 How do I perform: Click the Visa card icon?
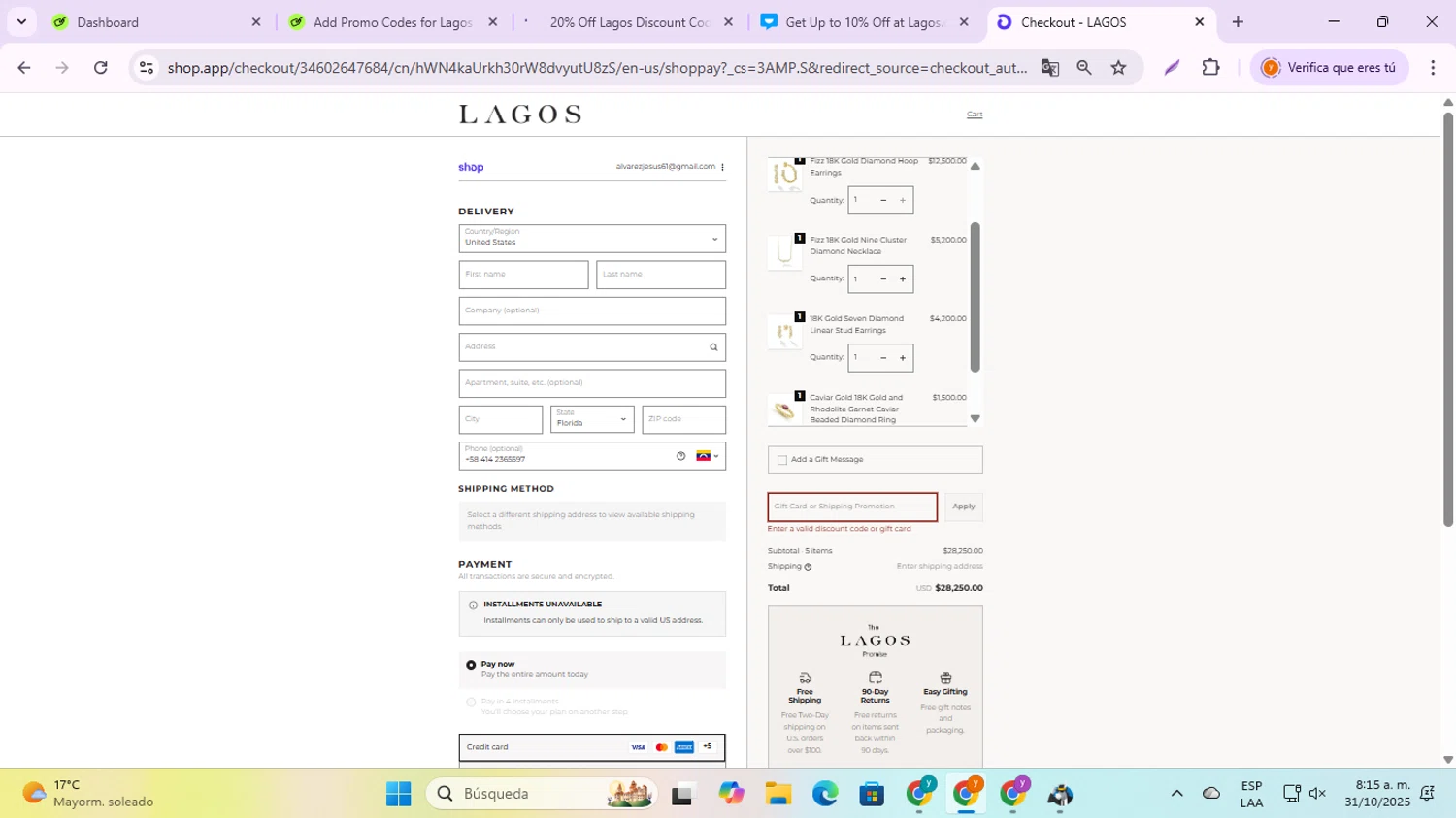(x=638, y=747)
